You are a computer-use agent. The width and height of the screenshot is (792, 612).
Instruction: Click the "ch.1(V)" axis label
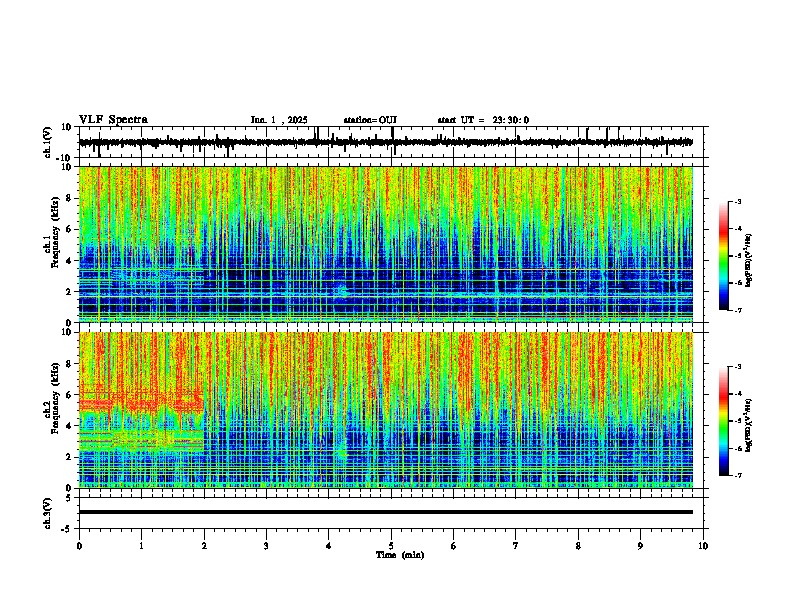pos(48,142)
